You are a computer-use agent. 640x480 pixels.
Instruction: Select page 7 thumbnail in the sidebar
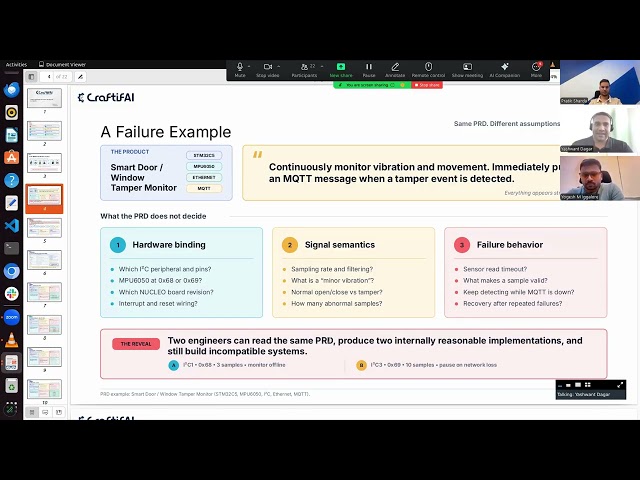44,292
